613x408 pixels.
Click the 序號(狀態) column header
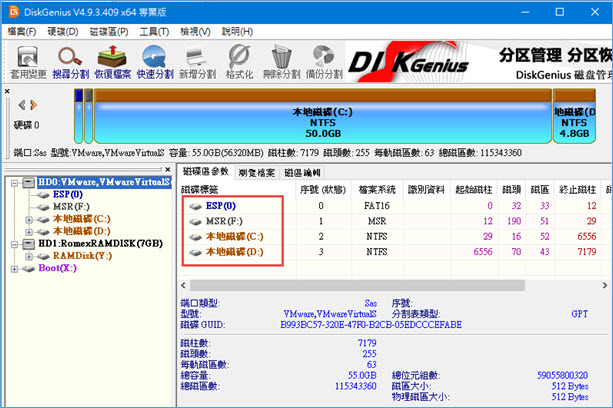coord(323,190)
